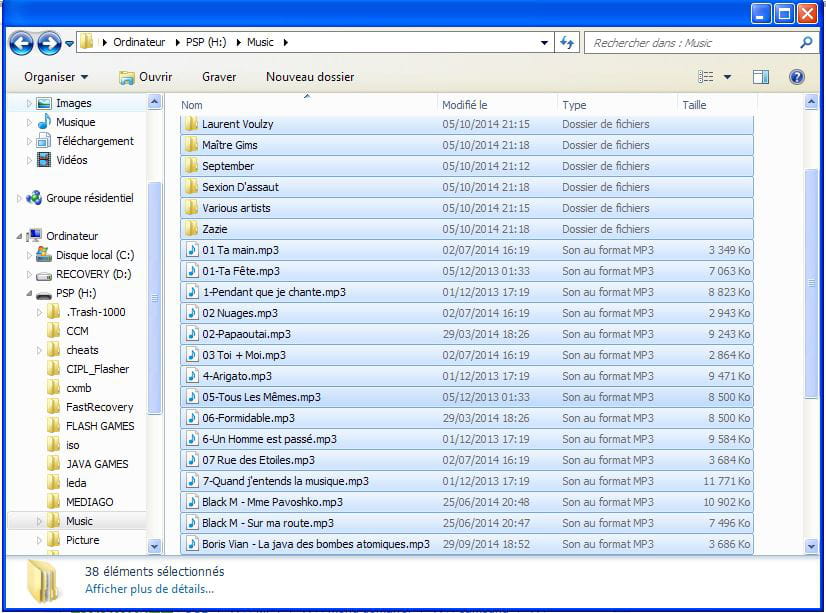
Task: Click the navigation pane scrollbar thumb
Action: [x=154, y=298]
